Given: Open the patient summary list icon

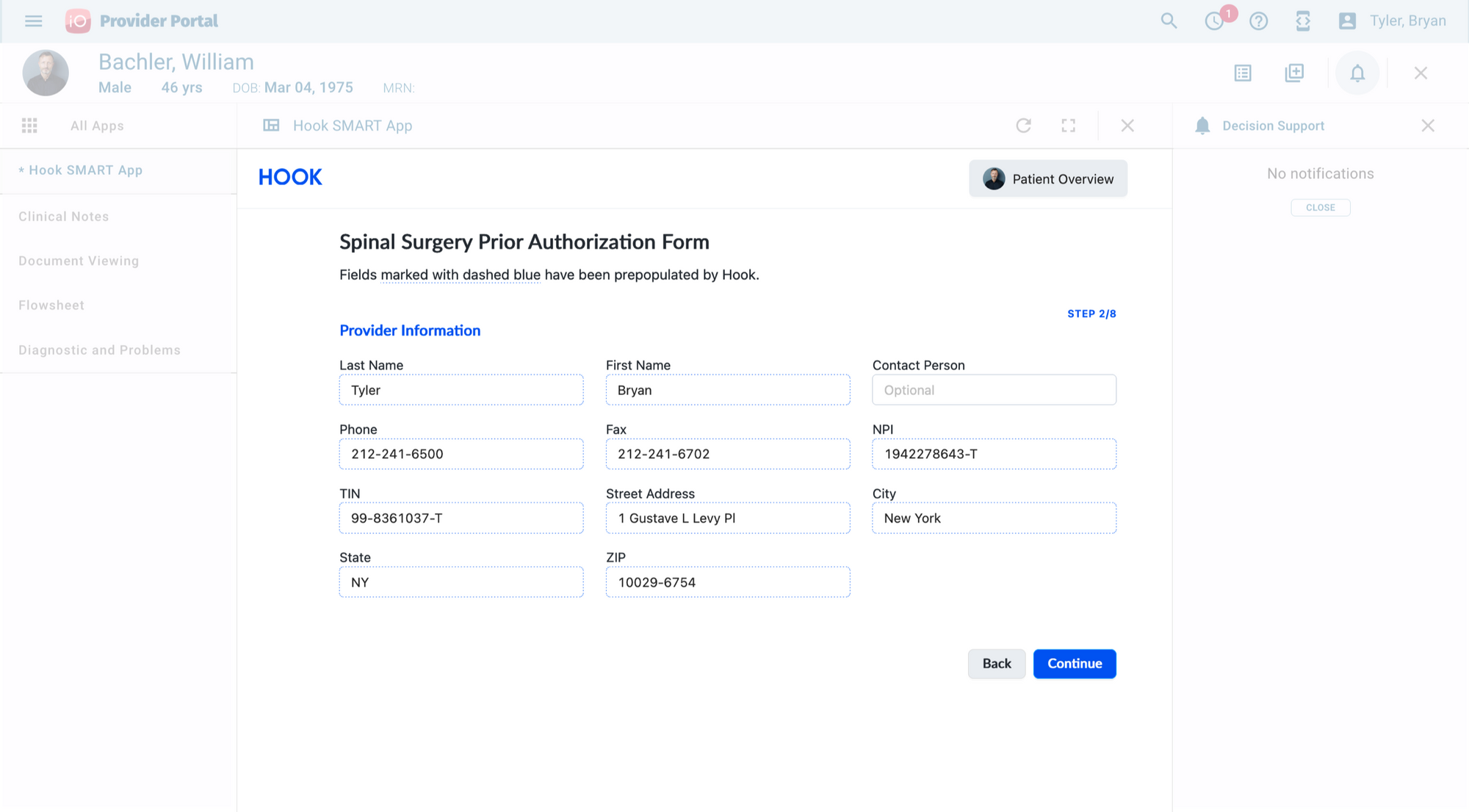Looking at the screenshot, I should [1243, 73].
